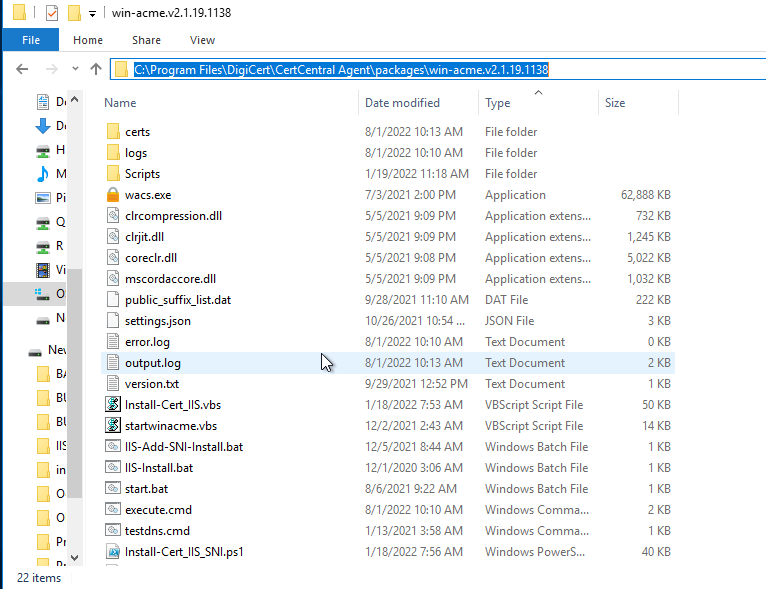Go back with the Back arrow
Screen dimensions: 766x589
(x=22, y=69)
